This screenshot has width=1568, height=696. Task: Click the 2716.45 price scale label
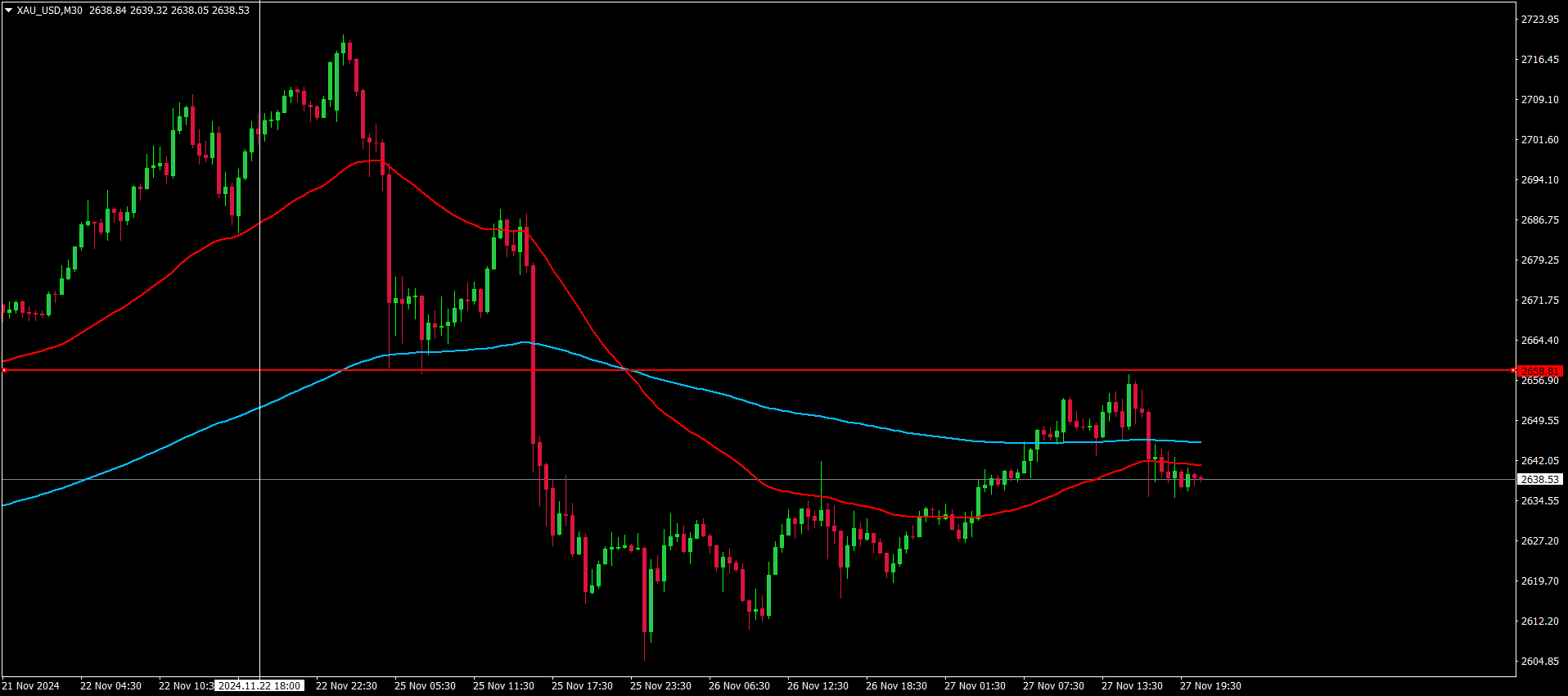coord(1539,60)
